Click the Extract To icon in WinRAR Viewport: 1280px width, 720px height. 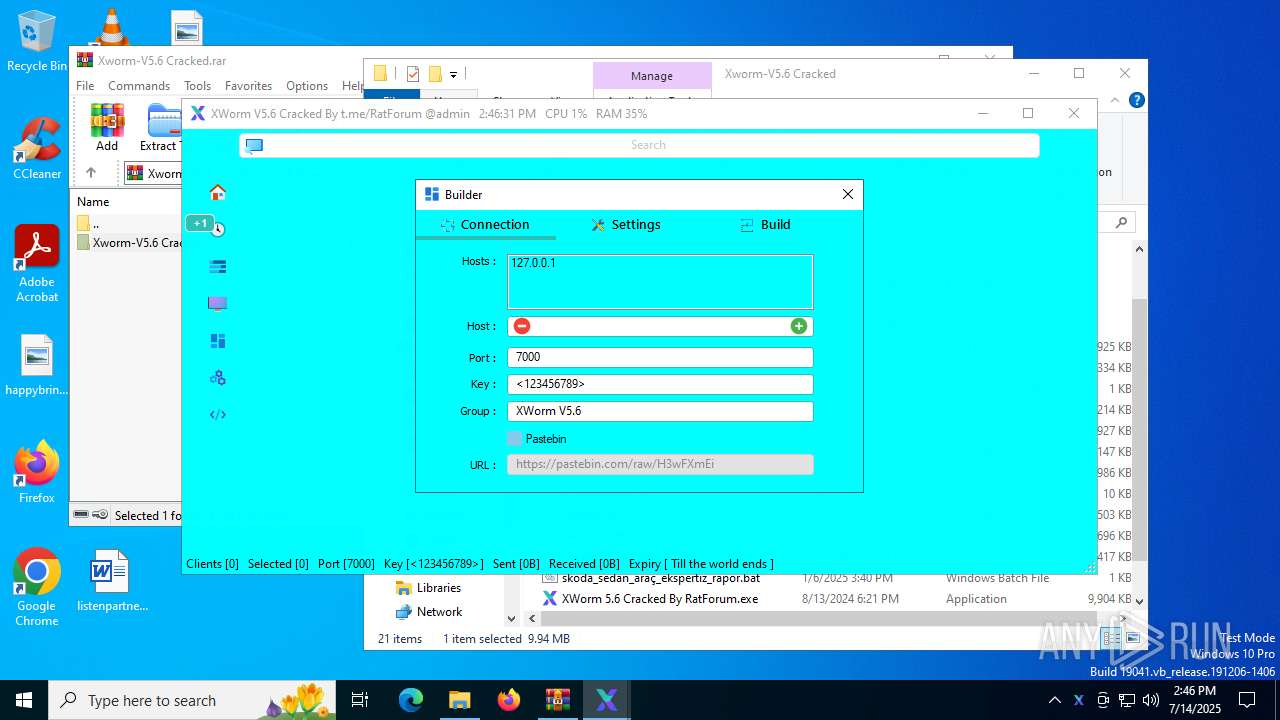pos(160,127)
